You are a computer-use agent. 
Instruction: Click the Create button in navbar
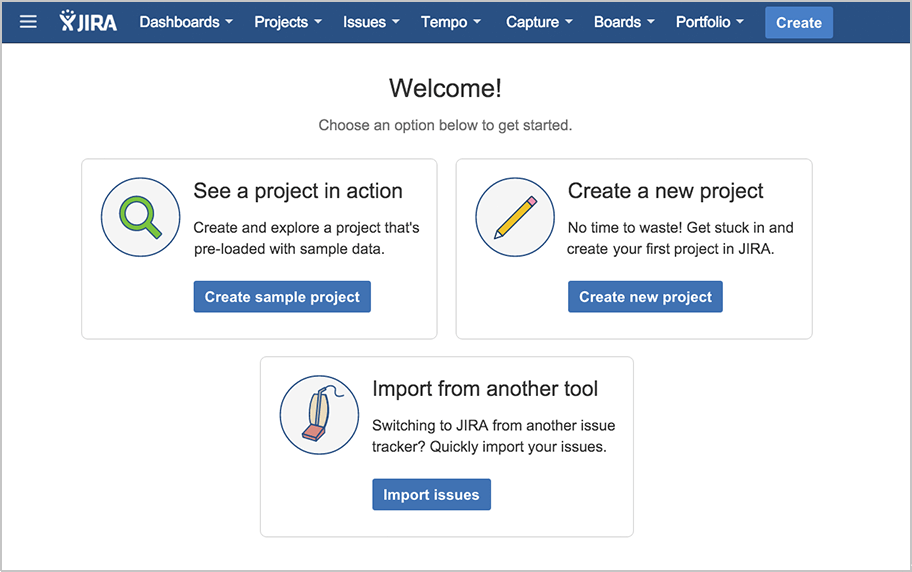(799, 23)
